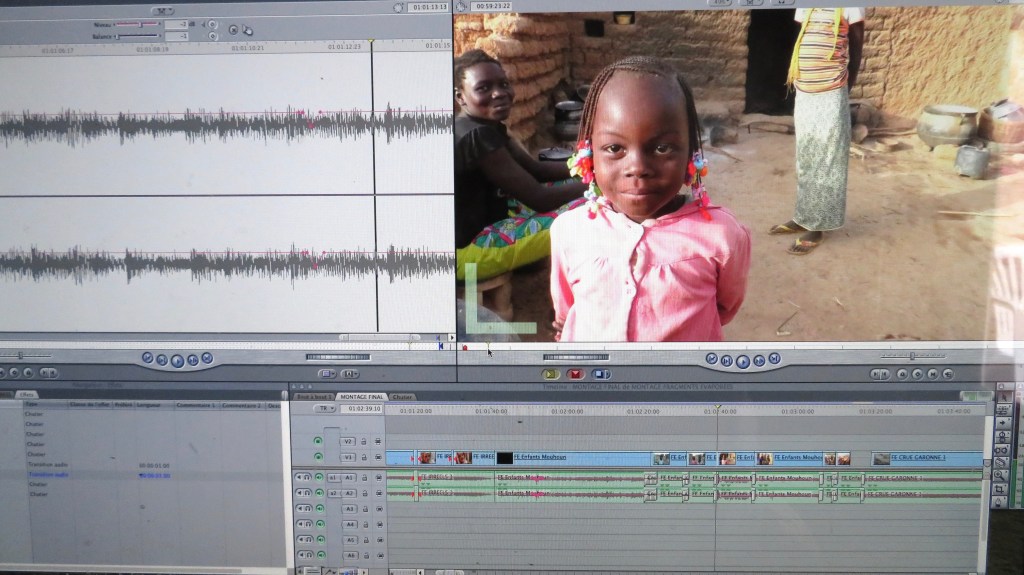Toggle audible light for track A3

pyautogui.click(x=320, y=508)
